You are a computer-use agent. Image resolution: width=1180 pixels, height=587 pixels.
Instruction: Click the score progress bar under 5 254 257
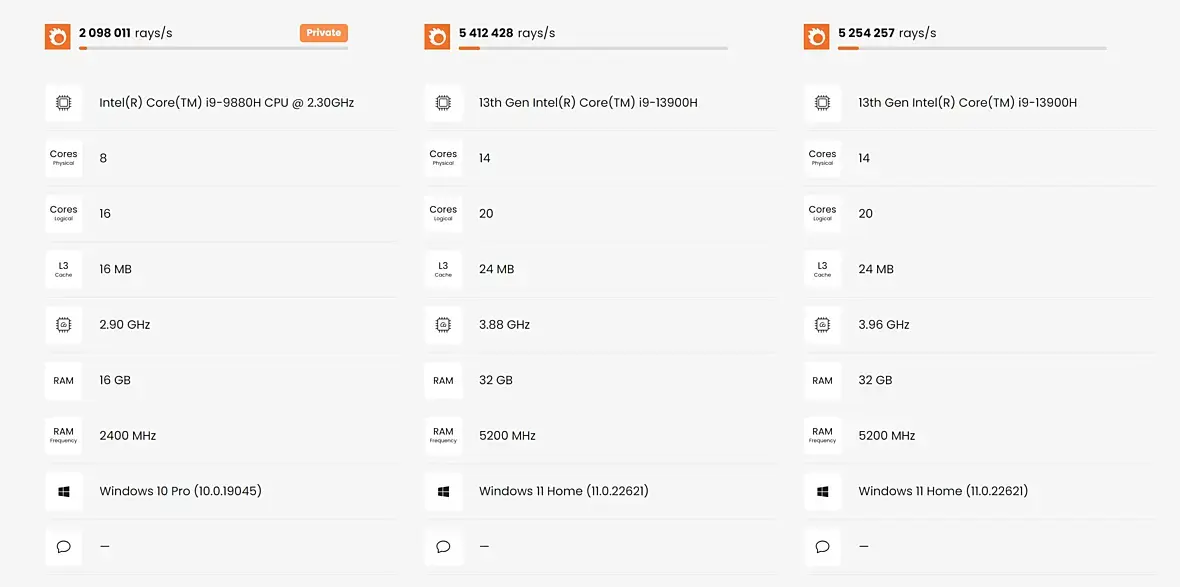tap(972, 48)
